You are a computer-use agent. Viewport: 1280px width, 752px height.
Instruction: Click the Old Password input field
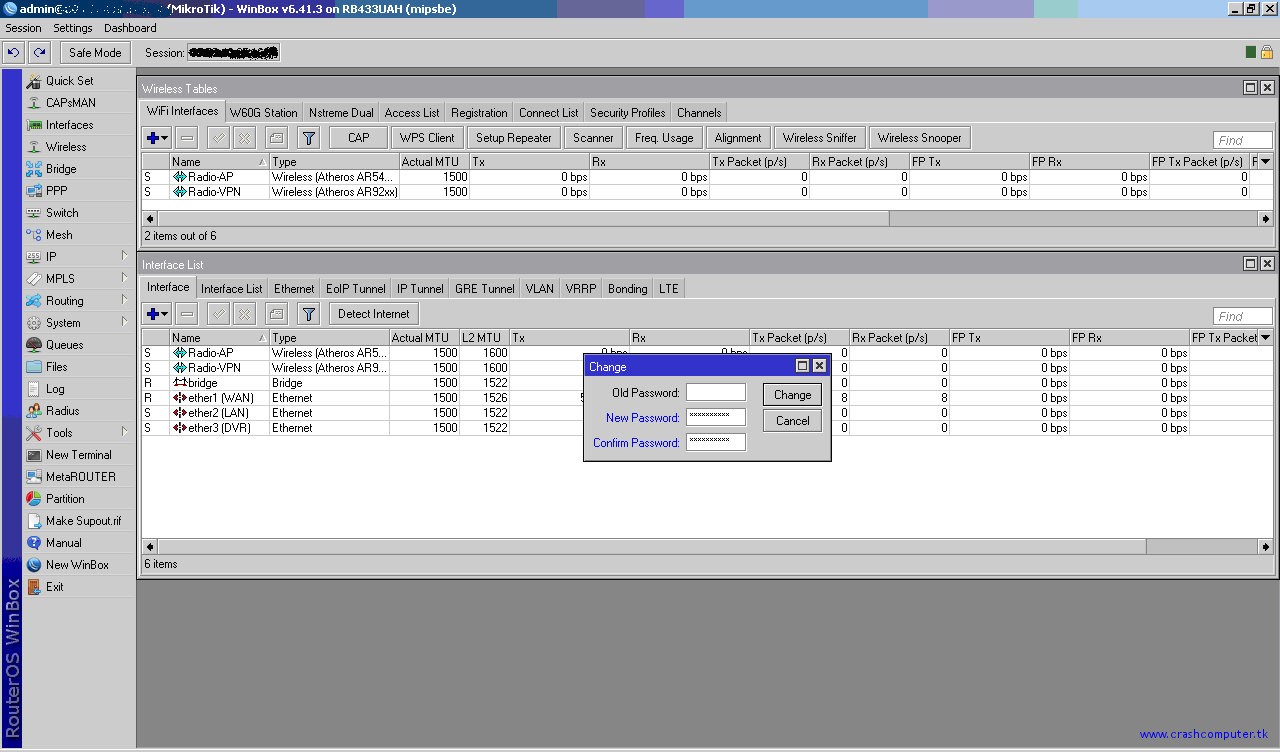pyautogui.click(x=715, y=393)
